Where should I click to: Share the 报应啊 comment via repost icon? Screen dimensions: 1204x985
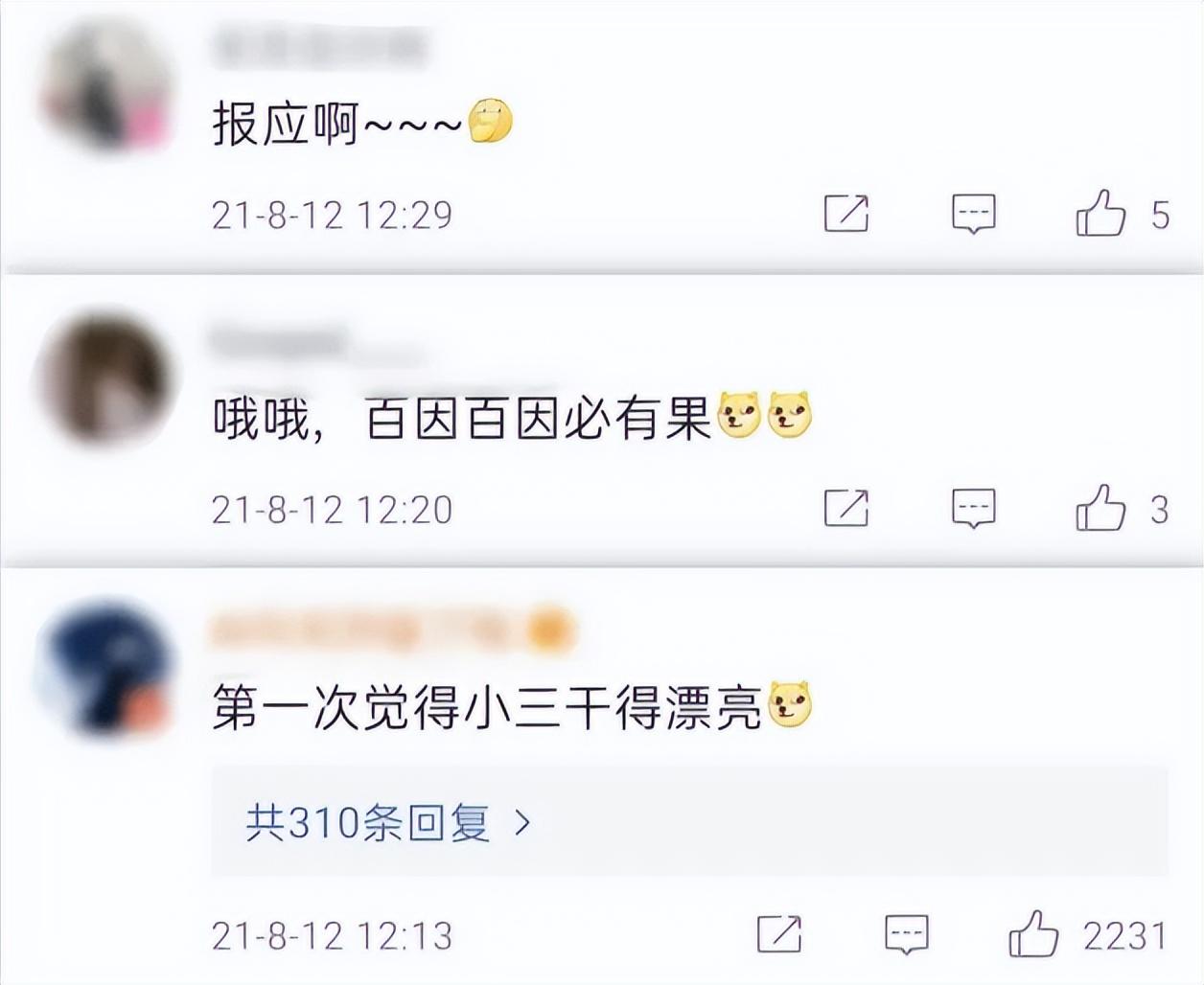[x=846, y=213]
